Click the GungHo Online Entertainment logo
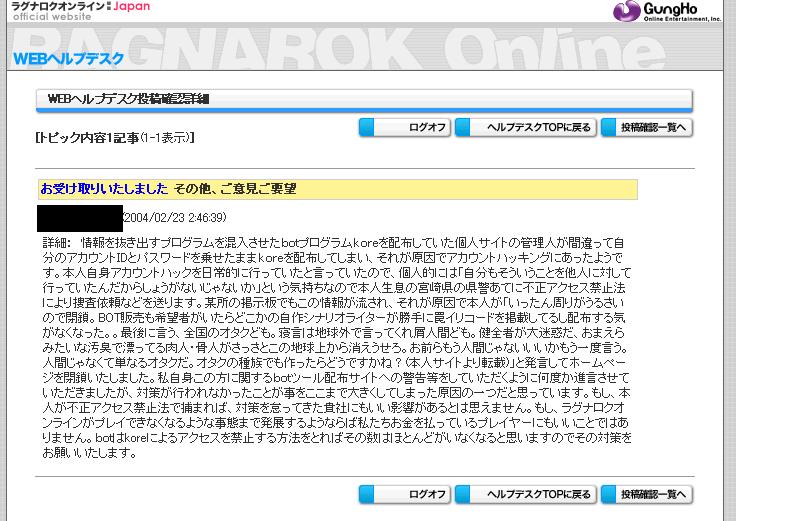Screen dimensions: 809x521 tap(667, 11)
